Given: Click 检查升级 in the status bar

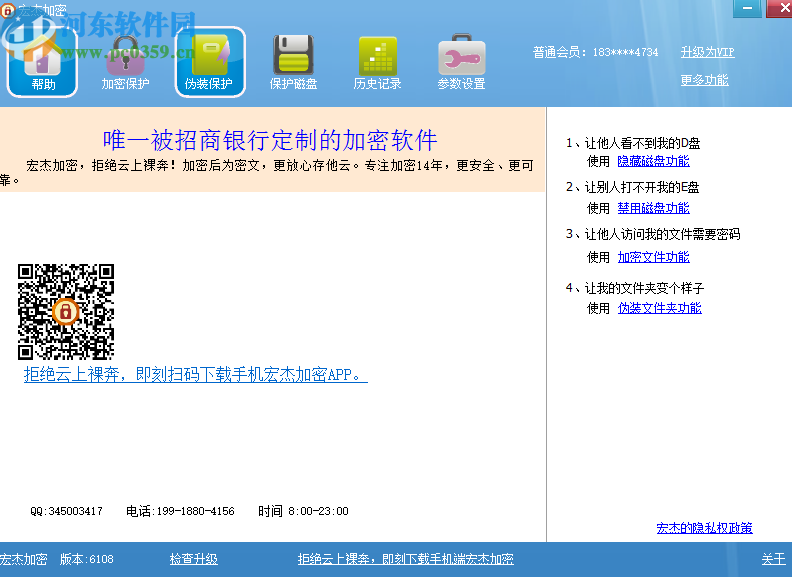Looking at the screenshot, I should 193,559.
